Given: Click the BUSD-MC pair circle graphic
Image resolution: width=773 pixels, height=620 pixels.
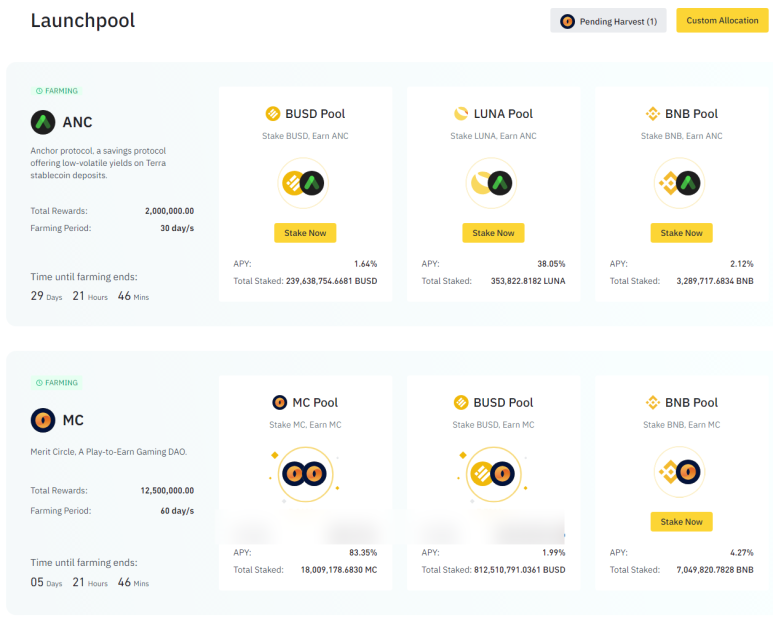Looking at the screenshot, I should [x=493, y=474].
